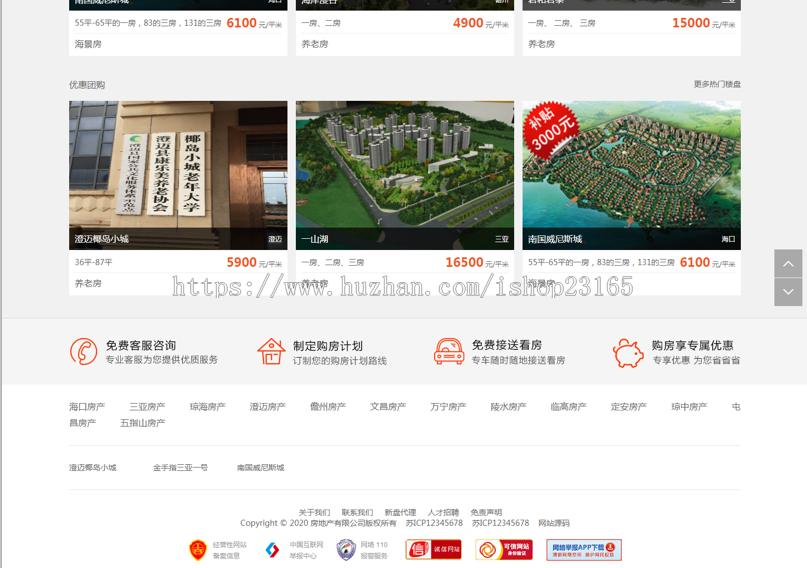Image resolution: width=807 pixels, height=568 pixels.
Task: Click the 万宁房产 link
Action: click(448, 406)
